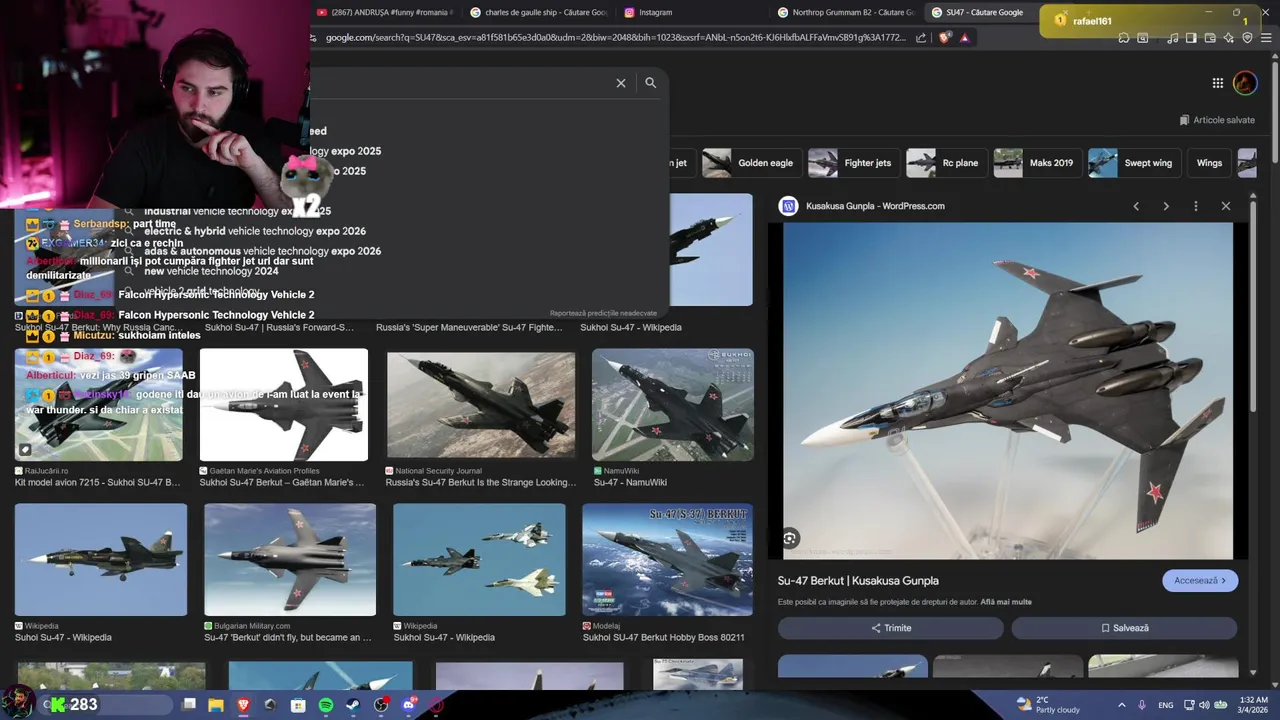Open the Google apps grid

pos(1218,83)
